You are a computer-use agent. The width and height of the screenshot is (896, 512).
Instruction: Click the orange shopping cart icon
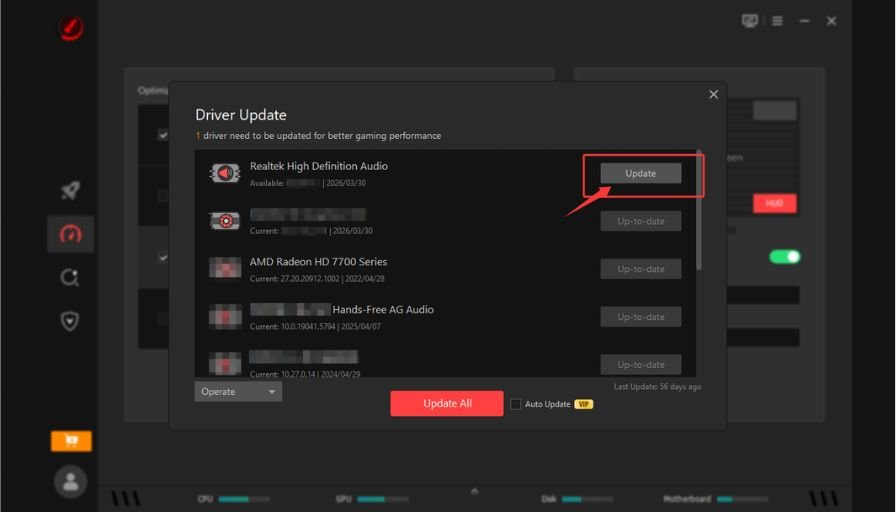[x=71, y=441]
